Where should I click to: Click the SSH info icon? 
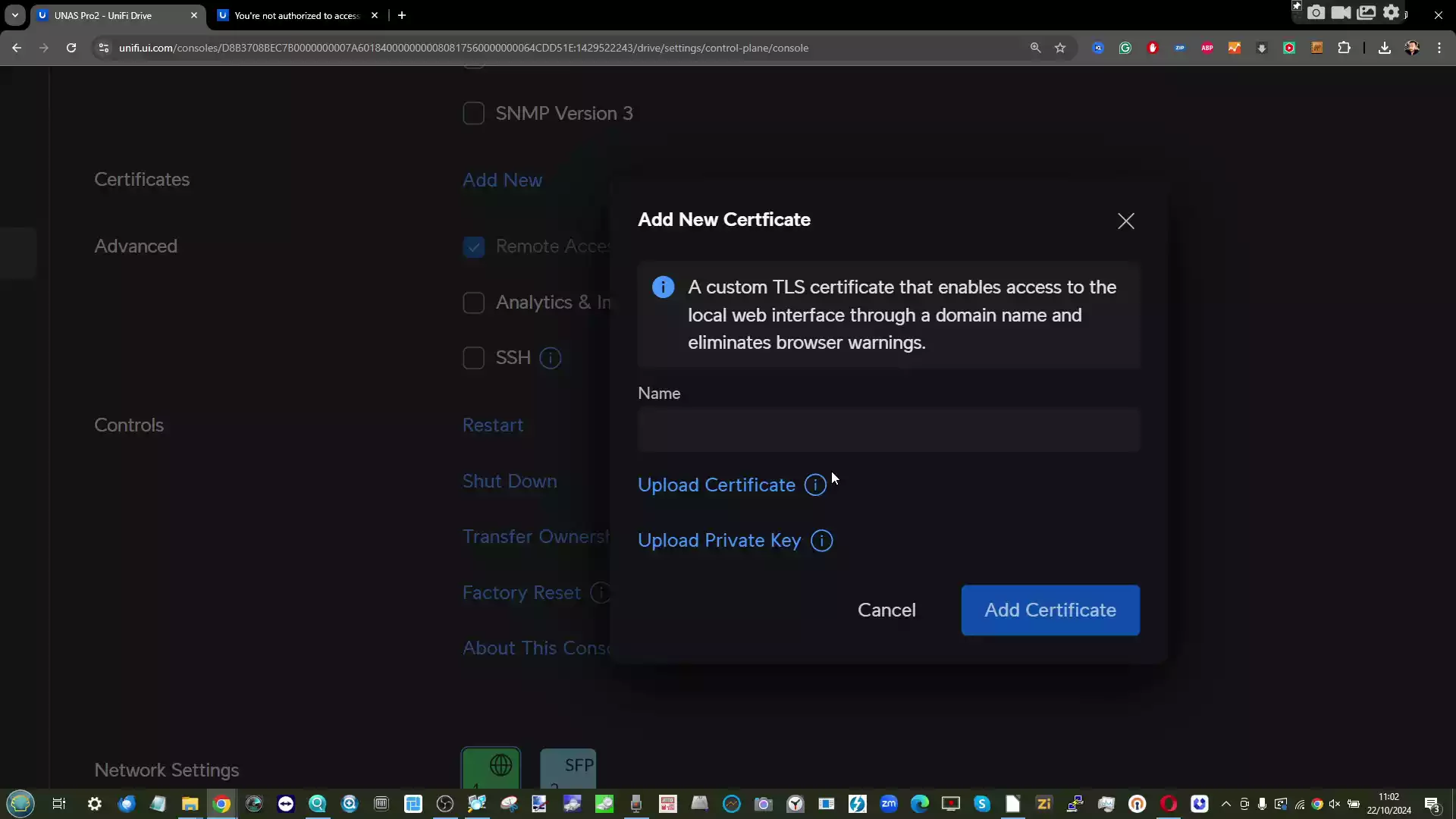[x=550, y=358]
